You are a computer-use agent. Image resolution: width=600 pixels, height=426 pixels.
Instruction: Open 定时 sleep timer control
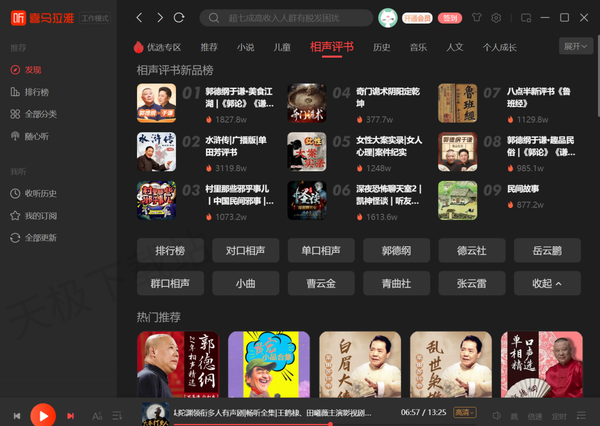[559, 416]
